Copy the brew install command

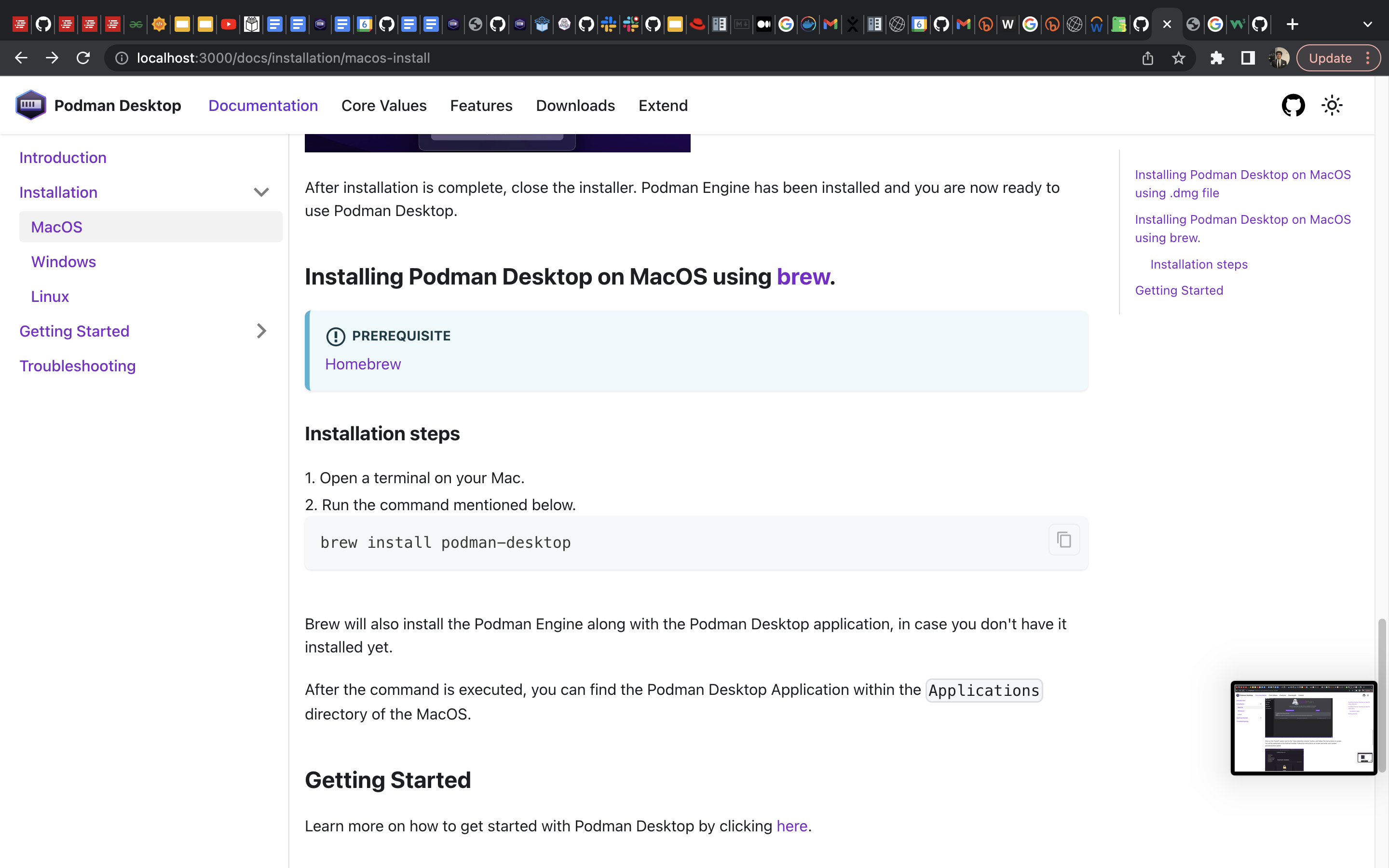click(1063, 540)
